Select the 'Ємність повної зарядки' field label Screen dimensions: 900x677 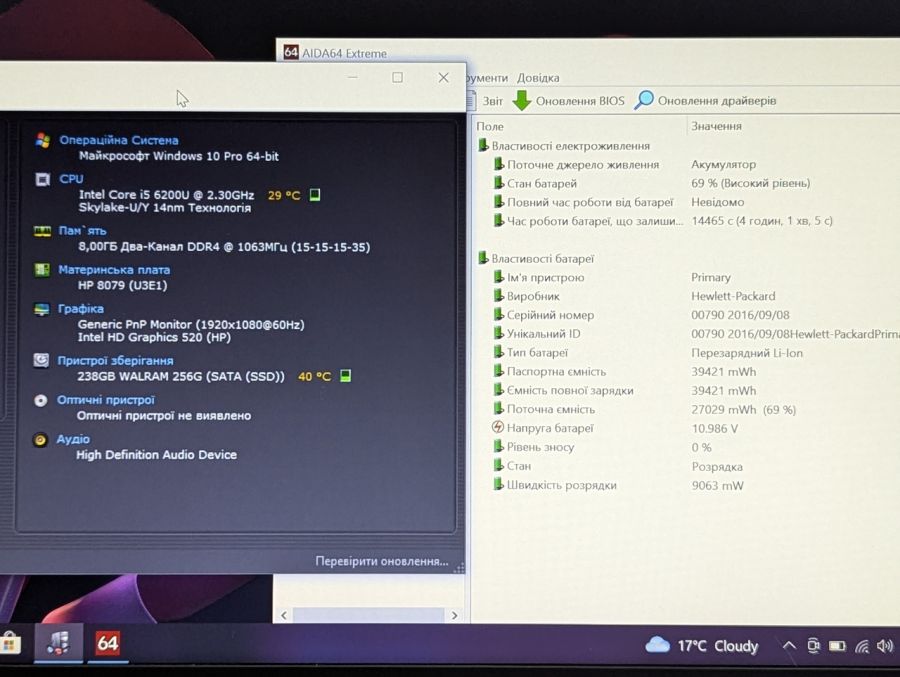point(570,390)
